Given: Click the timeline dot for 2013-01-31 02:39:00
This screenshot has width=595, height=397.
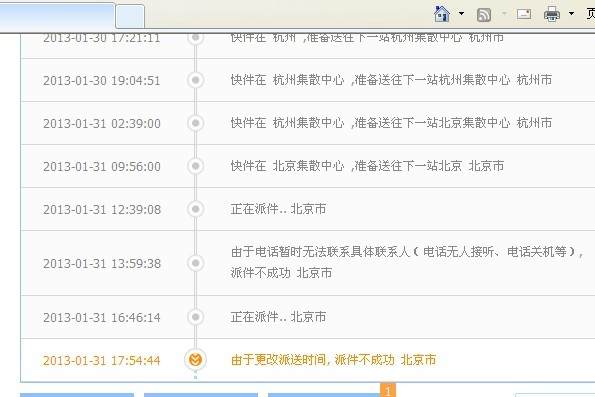Looking at the screenshot, I should point(195,123).
